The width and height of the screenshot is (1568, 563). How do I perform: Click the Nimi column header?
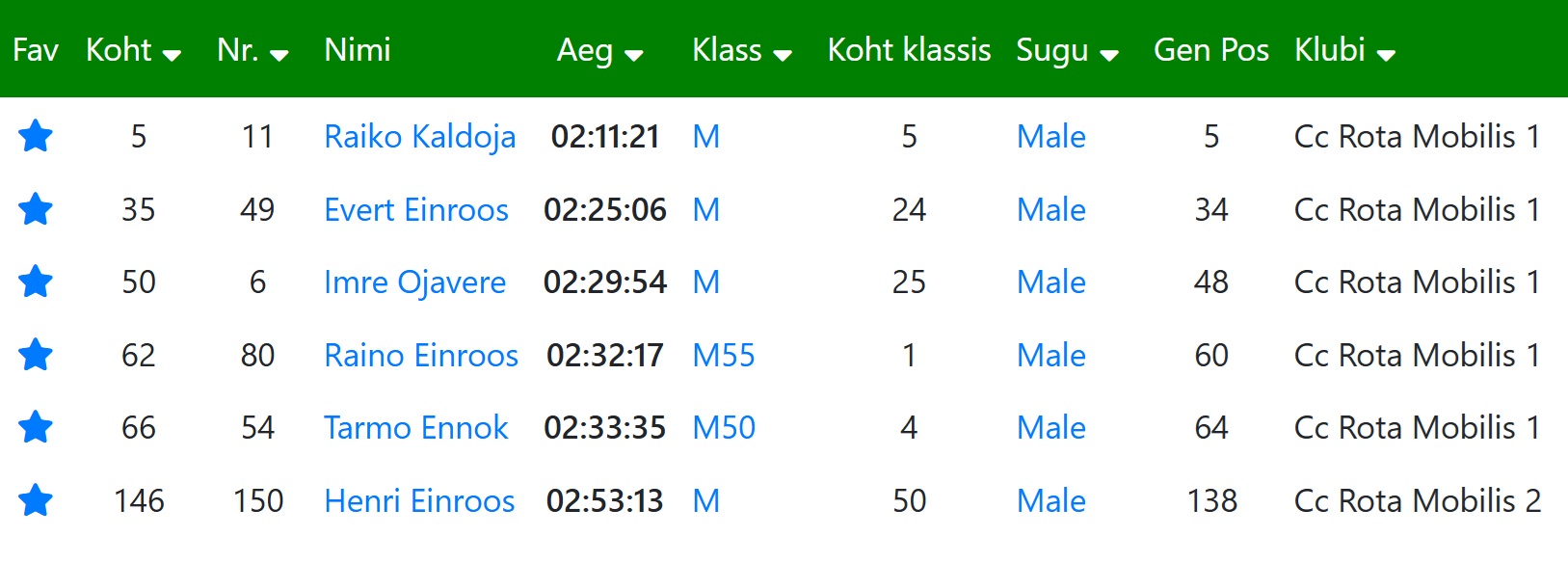coord(358,49)
